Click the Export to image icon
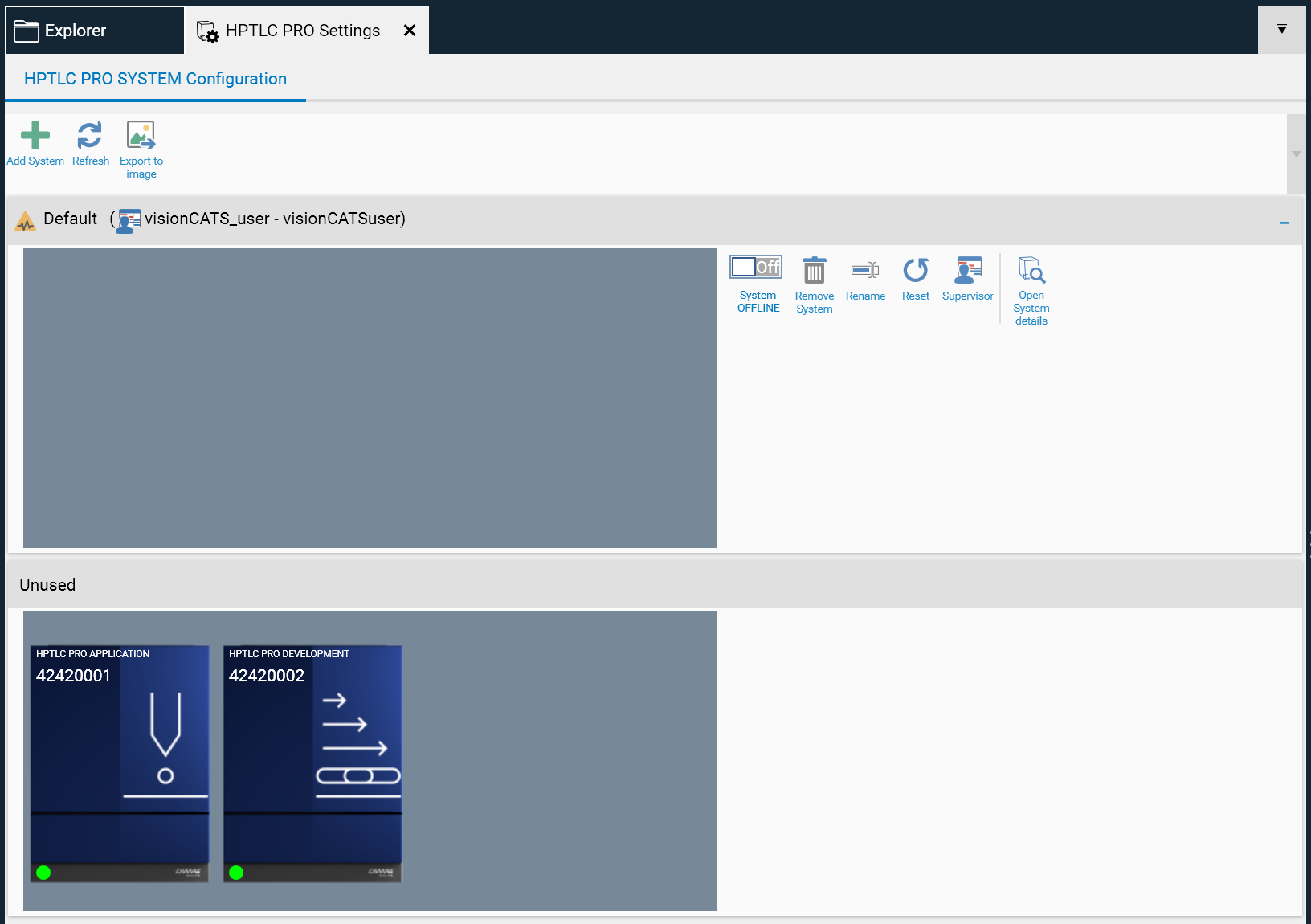 (x=141, y=136)
